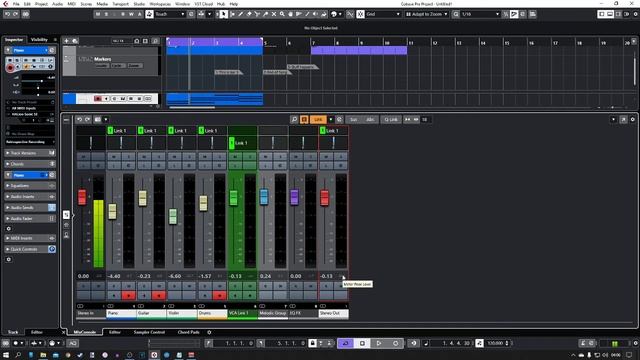This screenshot has width=640, height=360.
Task: Open the Windows Start menu
Action: point(6,355)
